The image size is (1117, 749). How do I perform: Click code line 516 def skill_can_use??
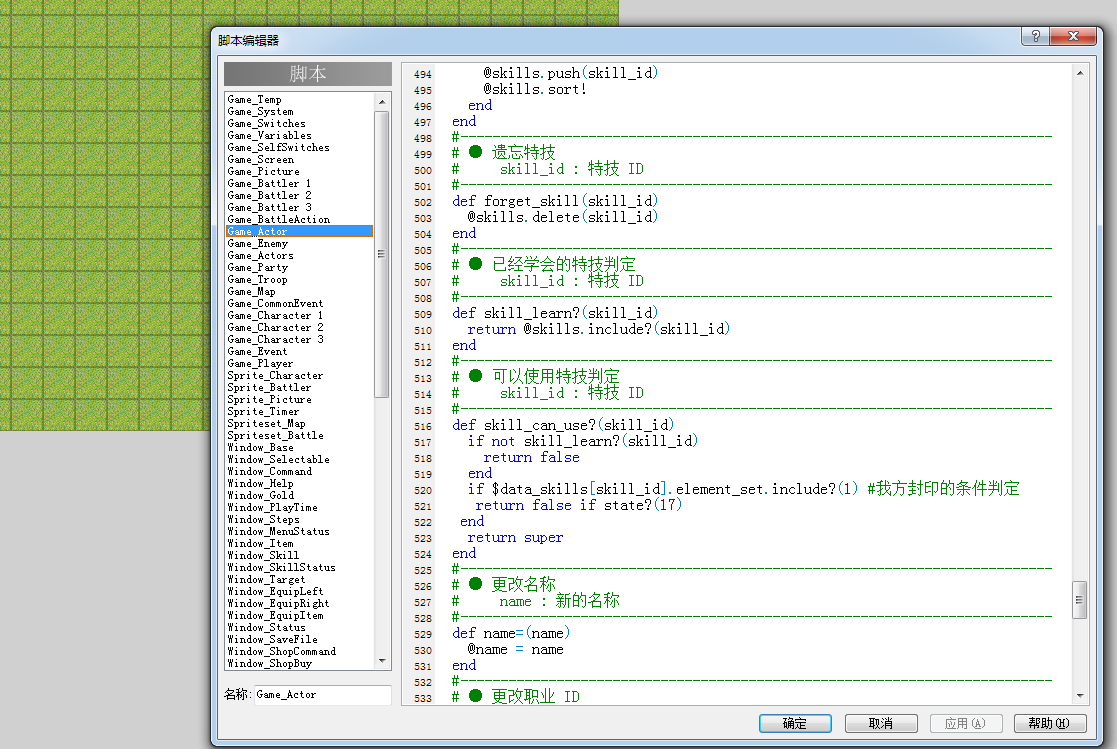click(x=563, y=425)
